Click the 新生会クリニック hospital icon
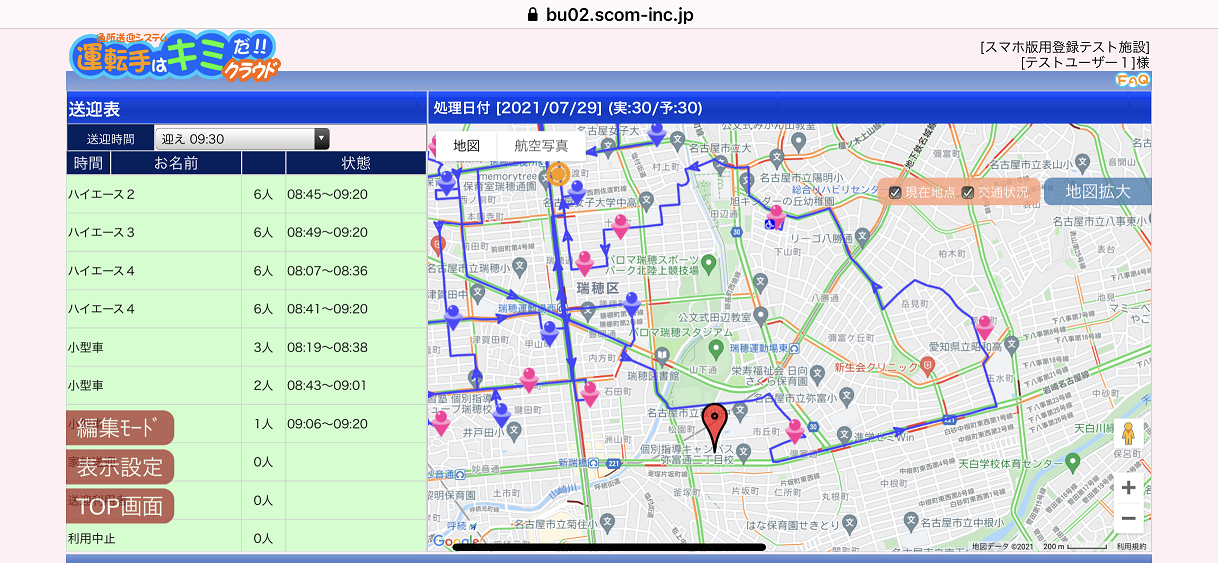The width and height of the screenshot is (1218, 563). [x=929, y=367]
